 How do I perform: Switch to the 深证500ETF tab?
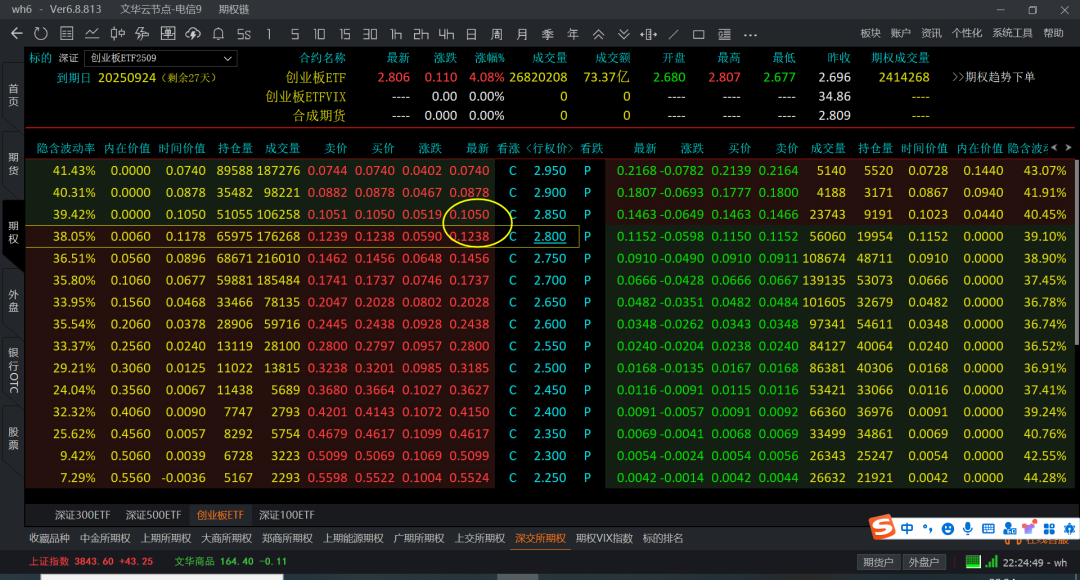point(153,515)
